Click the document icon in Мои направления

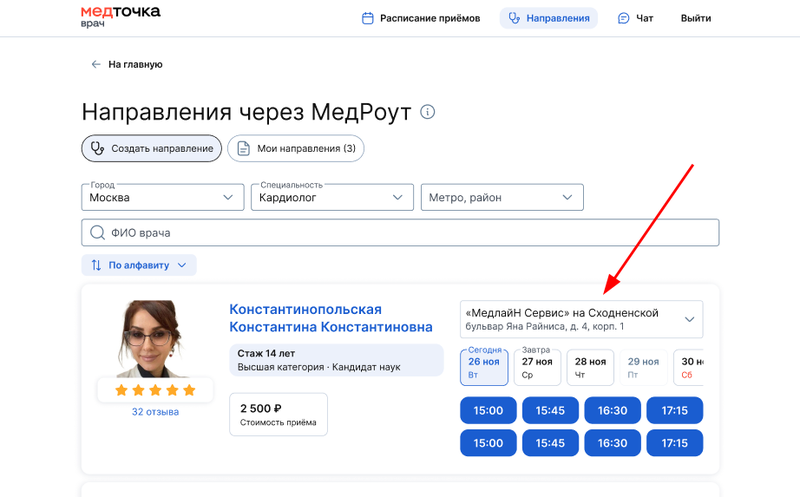pyautogui.click(x=244, y=148)
